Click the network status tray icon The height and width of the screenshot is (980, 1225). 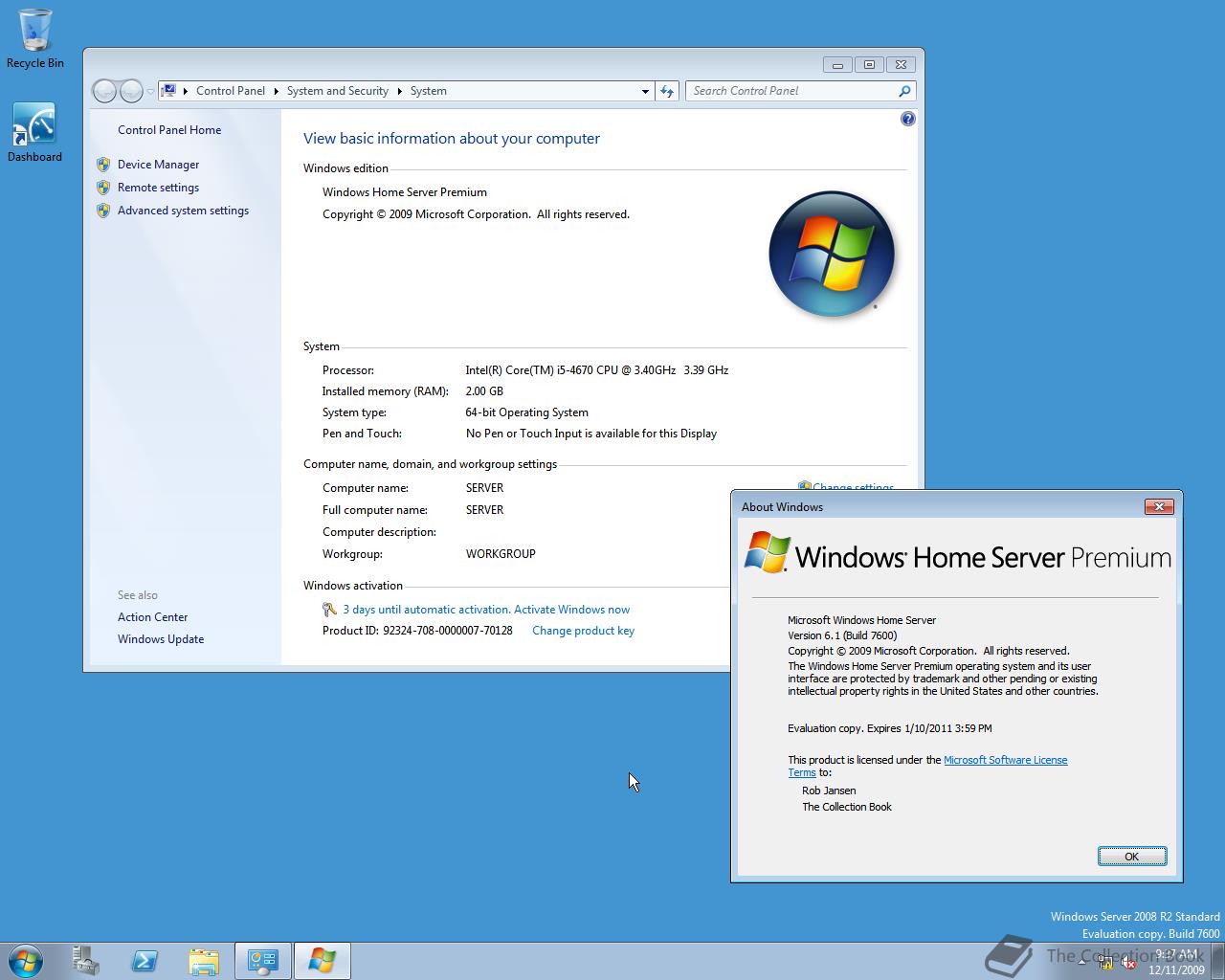[1106, 962]
